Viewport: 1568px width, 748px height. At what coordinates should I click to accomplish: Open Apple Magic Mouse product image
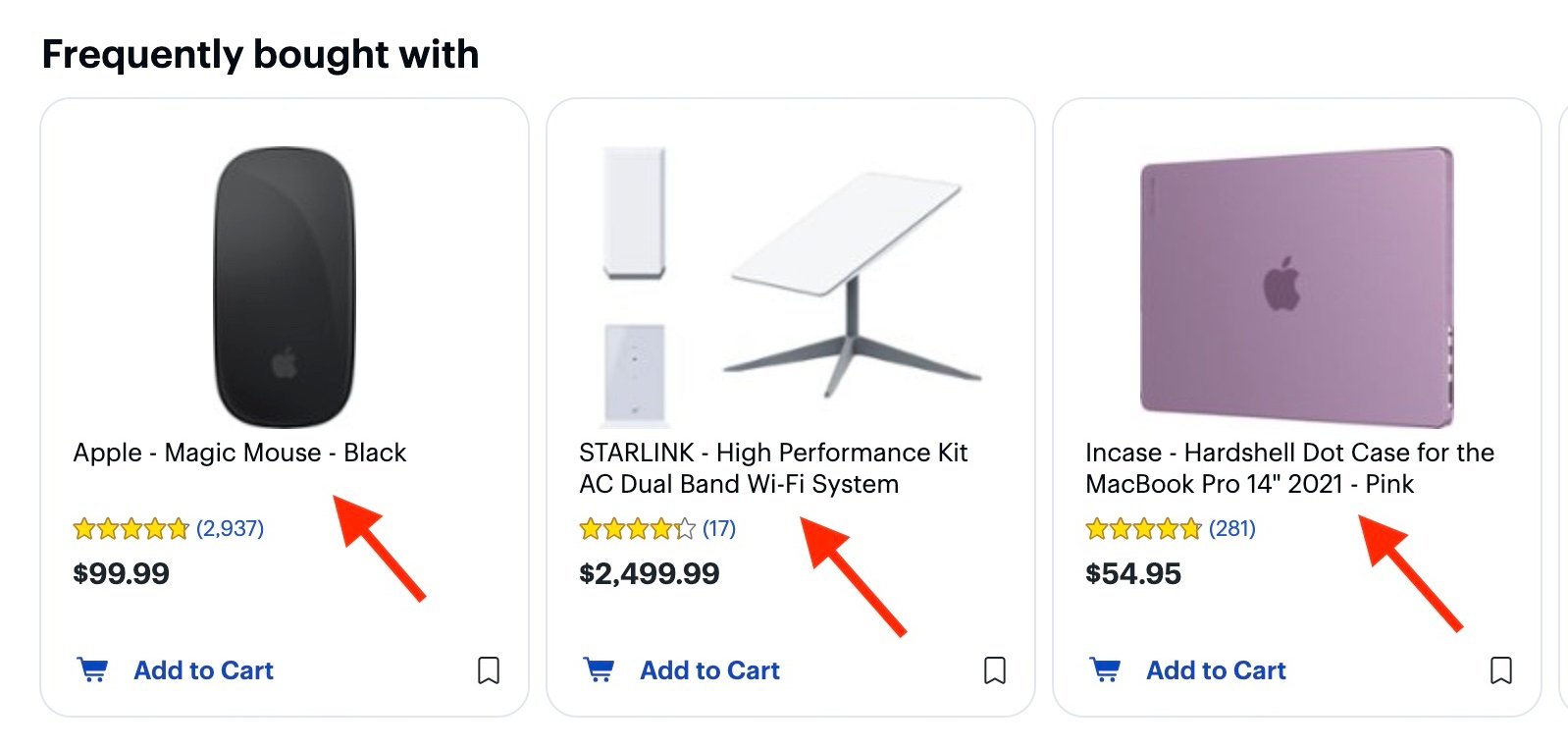[285, 287]
